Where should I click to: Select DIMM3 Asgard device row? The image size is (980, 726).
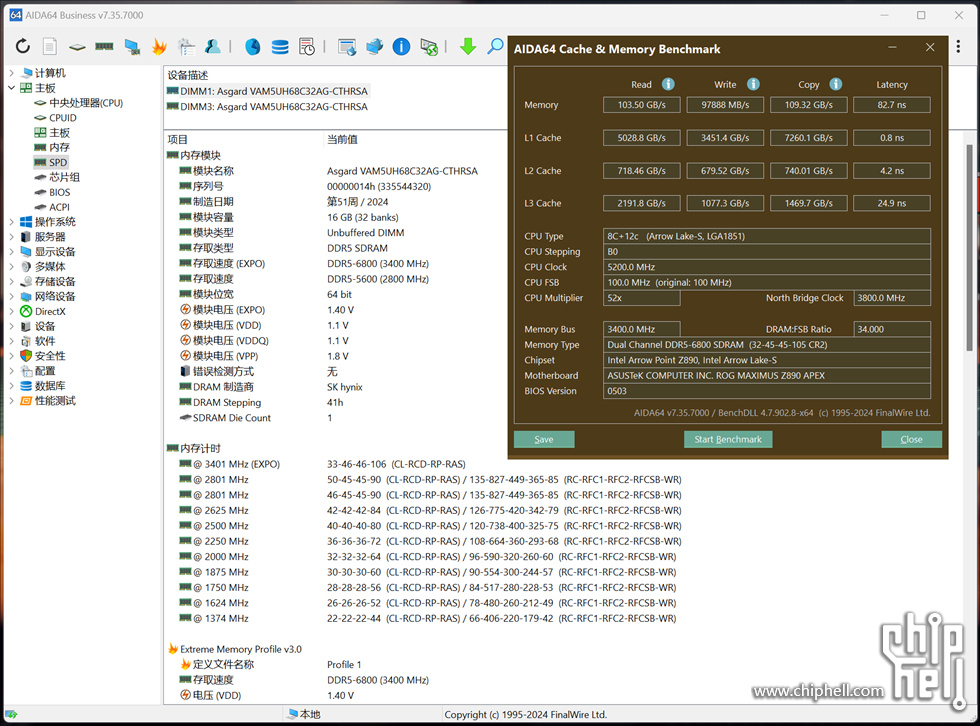coord(268,107)
